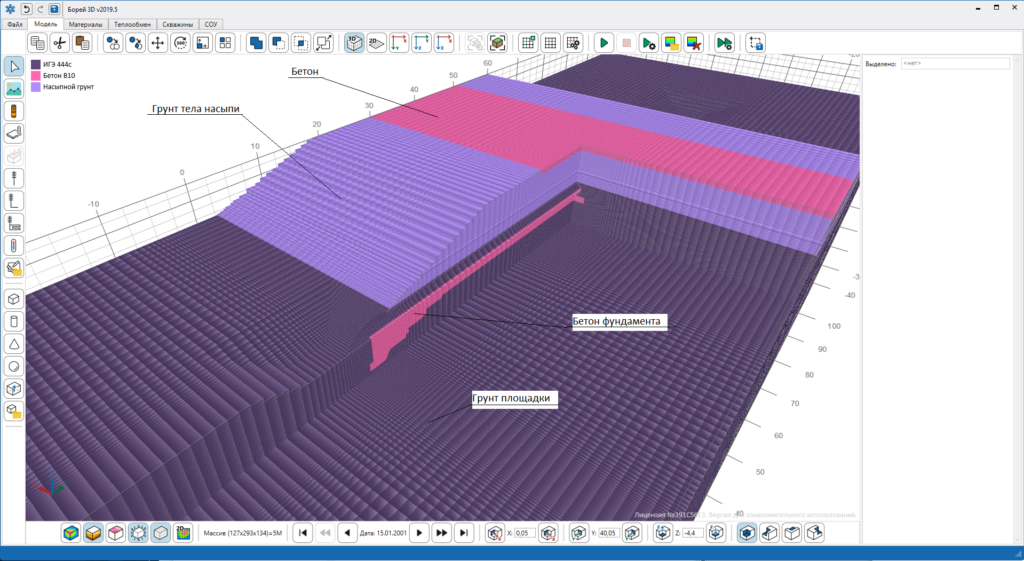
Task: Click the Массив (127x293x134)=5М text
Action: click(243, 533)
